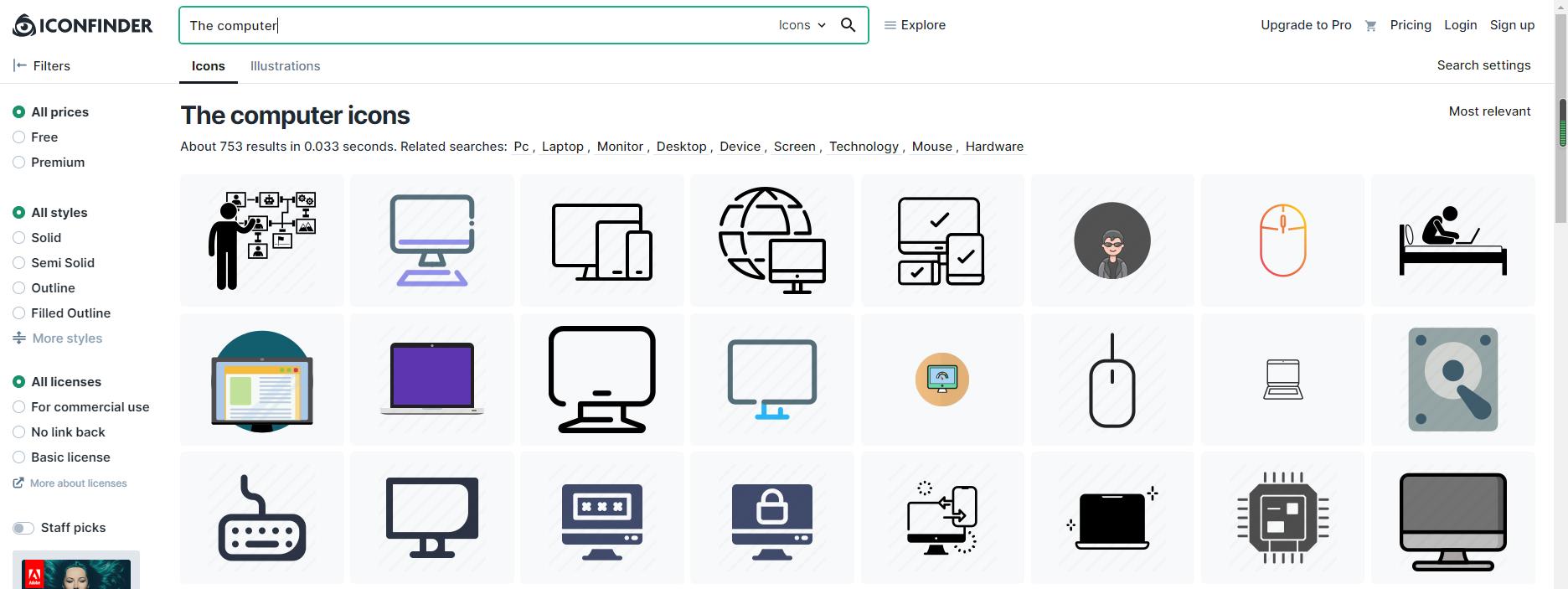The width and height of the screenshot is (1568, 589).
Task: Go to Upgrade to Pro
Action: 1306,25
